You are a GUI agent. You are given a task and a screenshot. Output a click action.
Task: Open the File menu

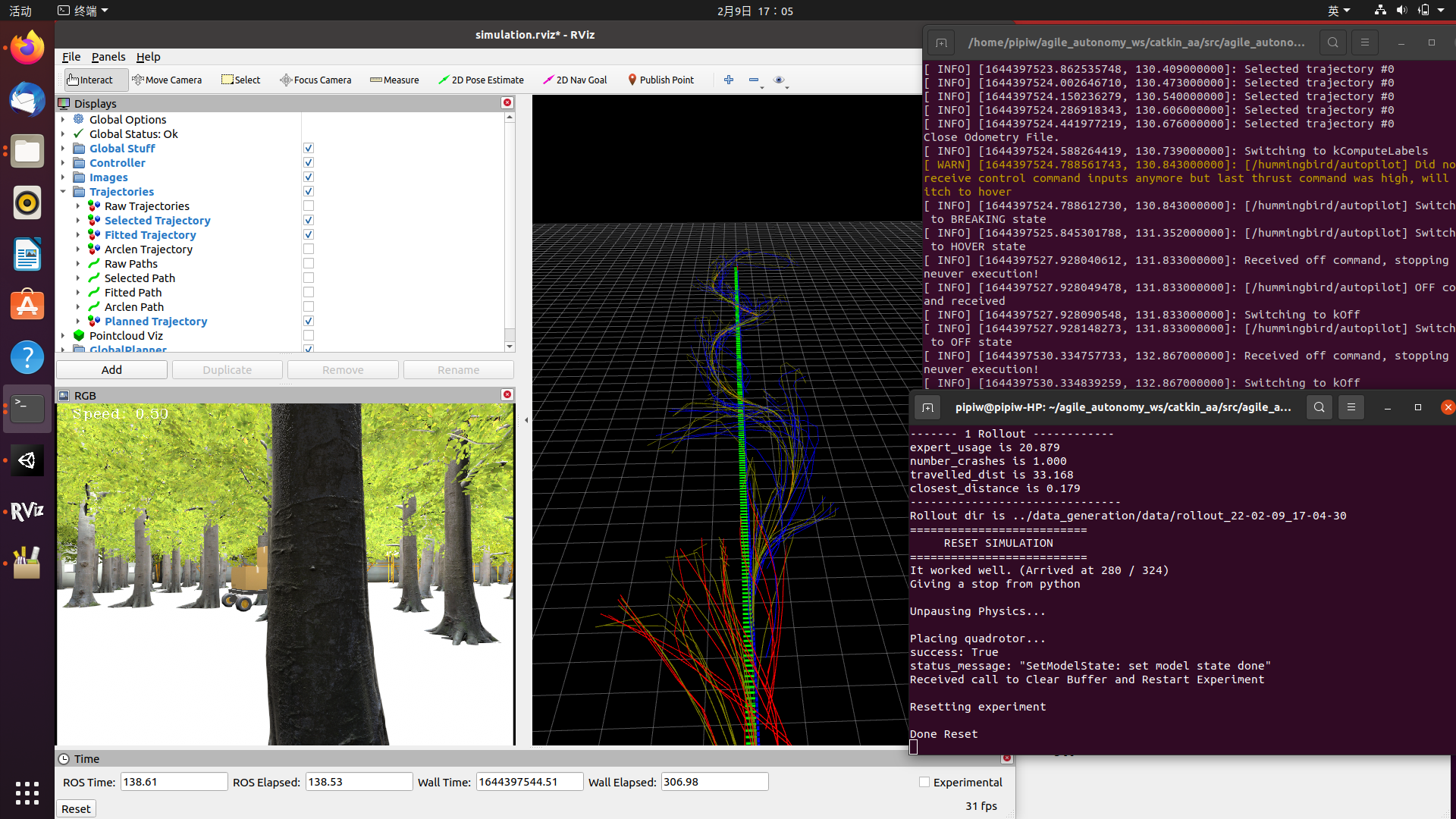tap(71, 57)
